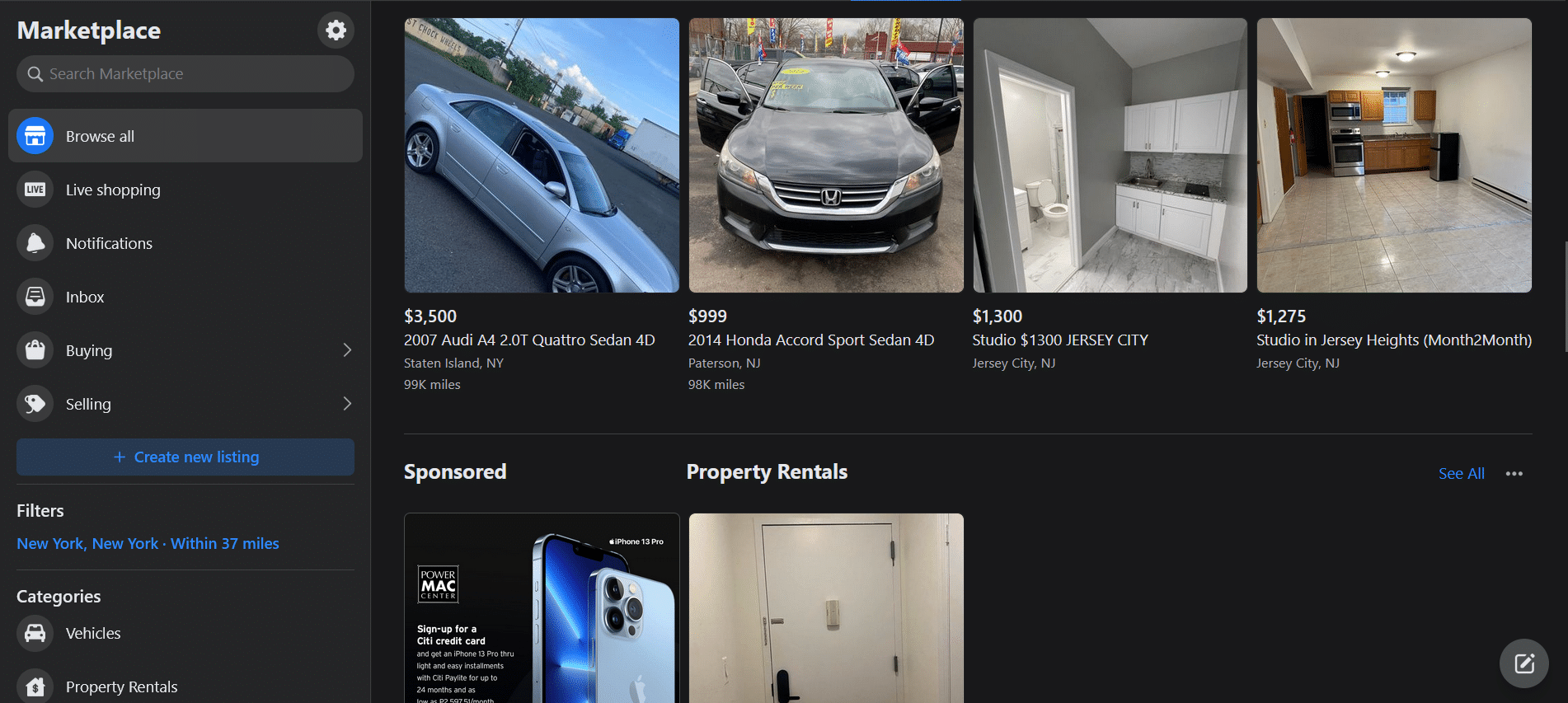Open Notifications bell icon
The width and height of the screenshot is (1568, 703).
point(35,243)
